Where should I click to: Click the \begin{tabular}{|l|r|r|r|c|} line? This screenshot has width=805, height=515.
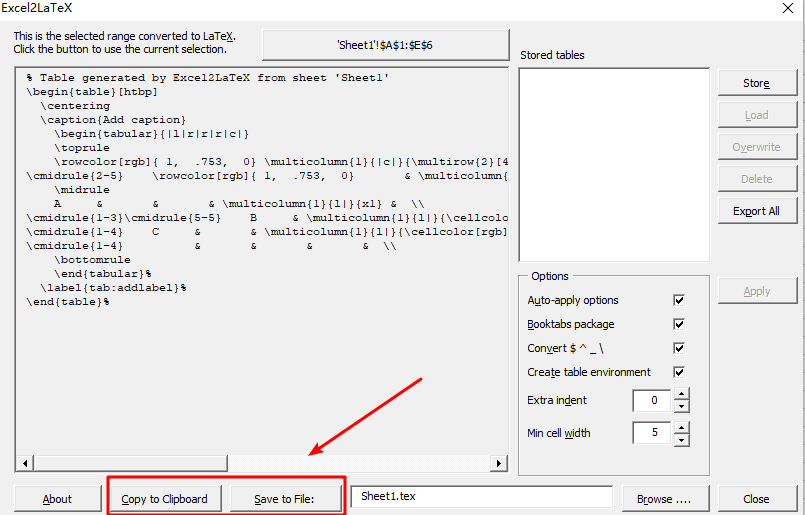click(151, 134)
